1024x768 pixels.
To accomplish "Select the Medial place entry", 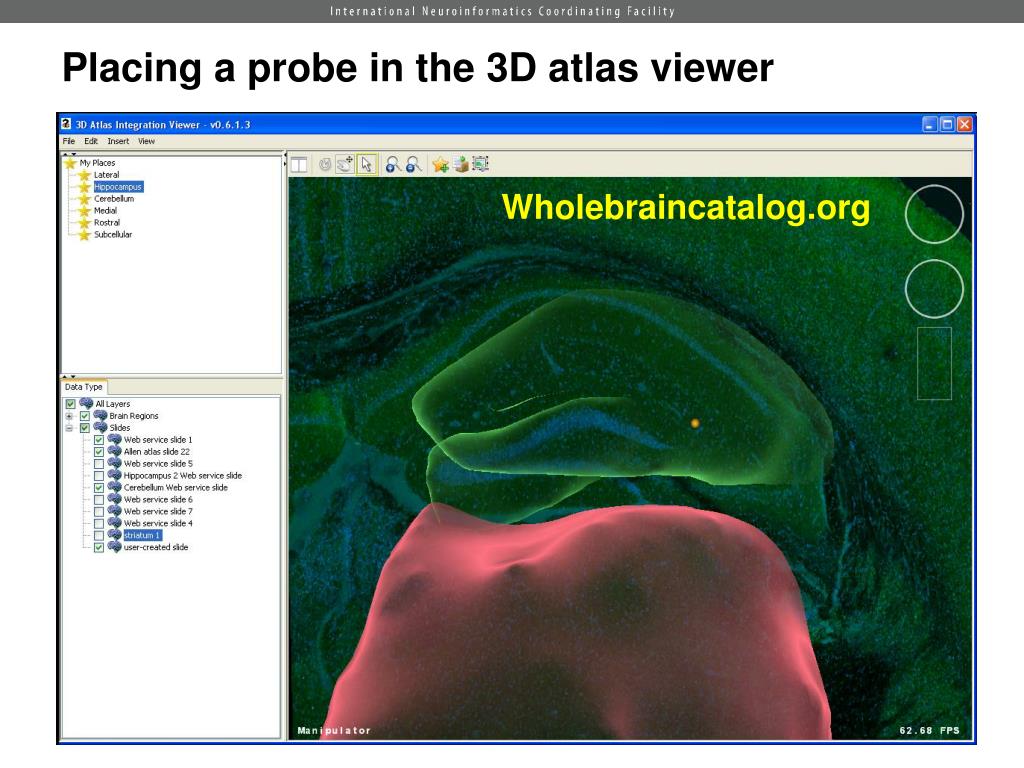I will (105, 211).
